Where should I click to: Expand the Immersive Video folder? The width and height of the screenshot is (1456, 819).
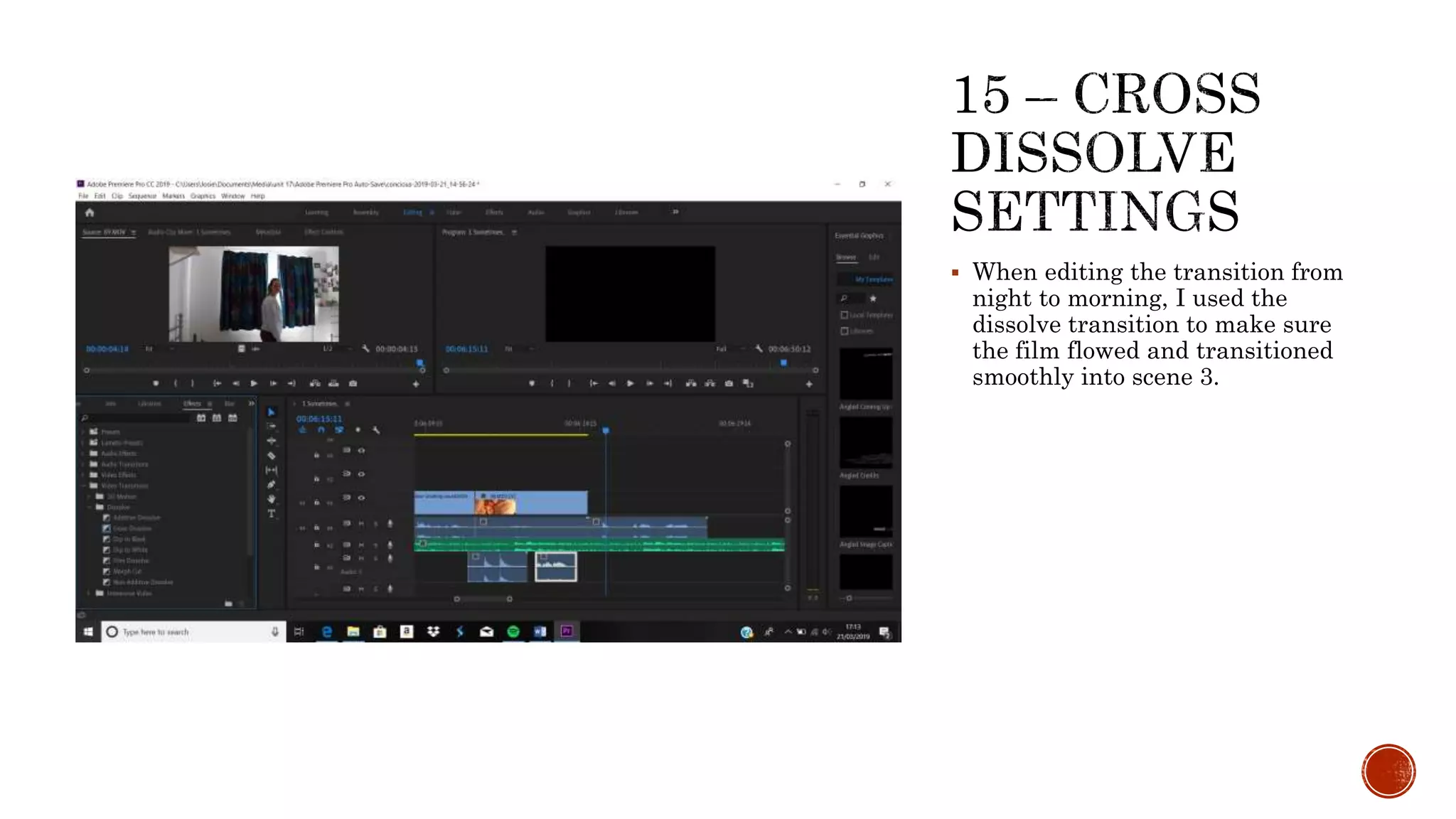click(x=90, y=593)
